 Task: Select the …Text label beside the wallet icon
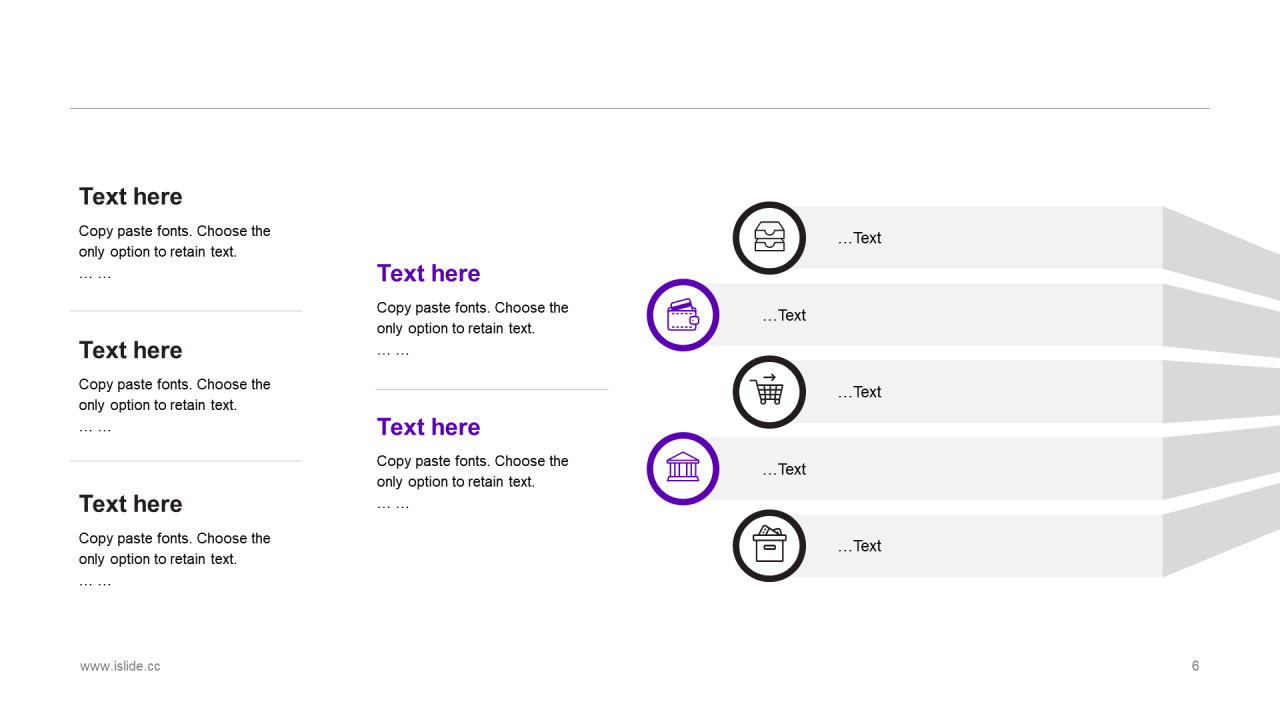coord(784,315)
